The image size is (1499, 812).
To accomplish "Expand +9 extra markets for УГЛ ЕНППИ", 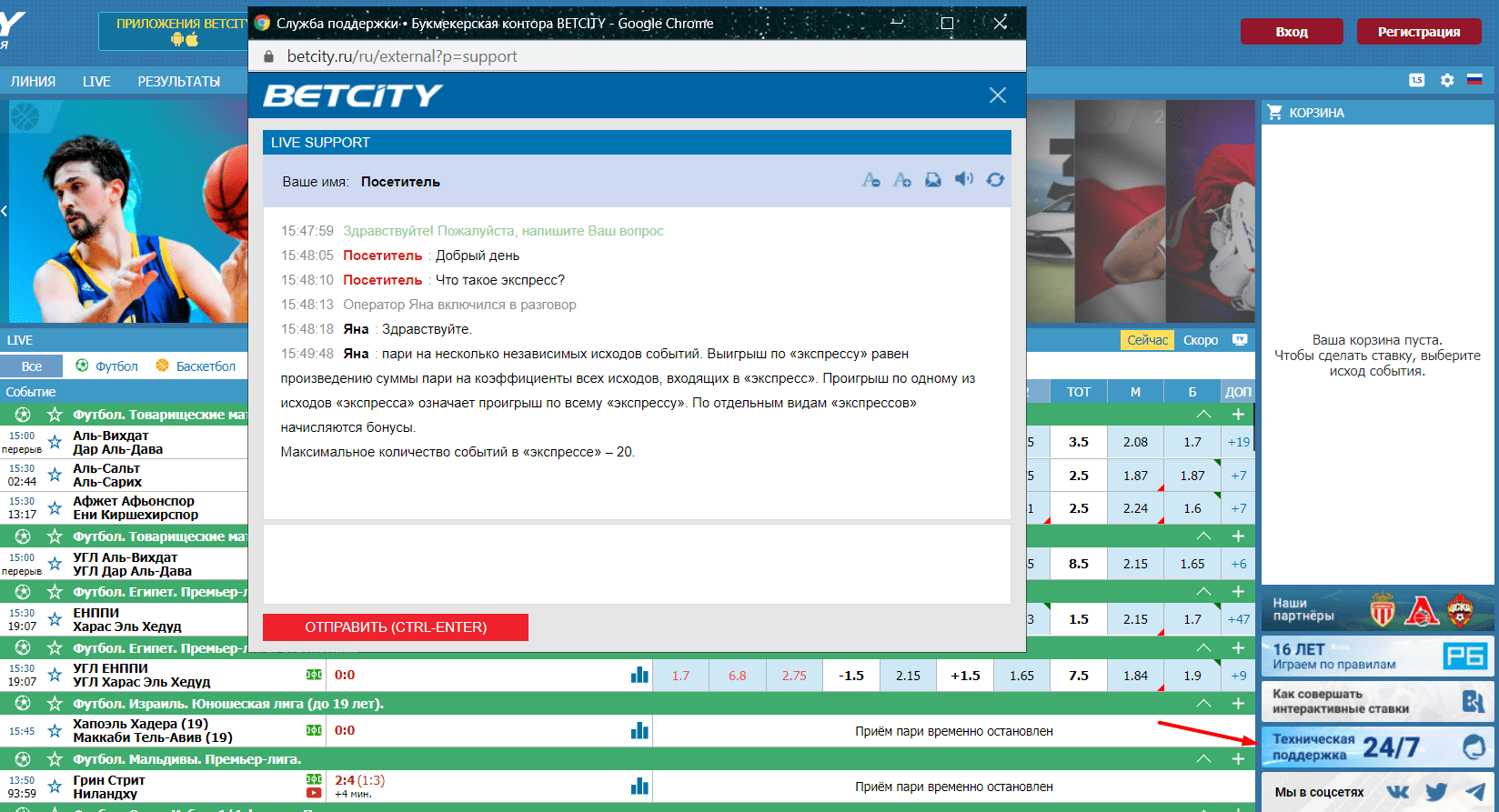I will 1238,676.
